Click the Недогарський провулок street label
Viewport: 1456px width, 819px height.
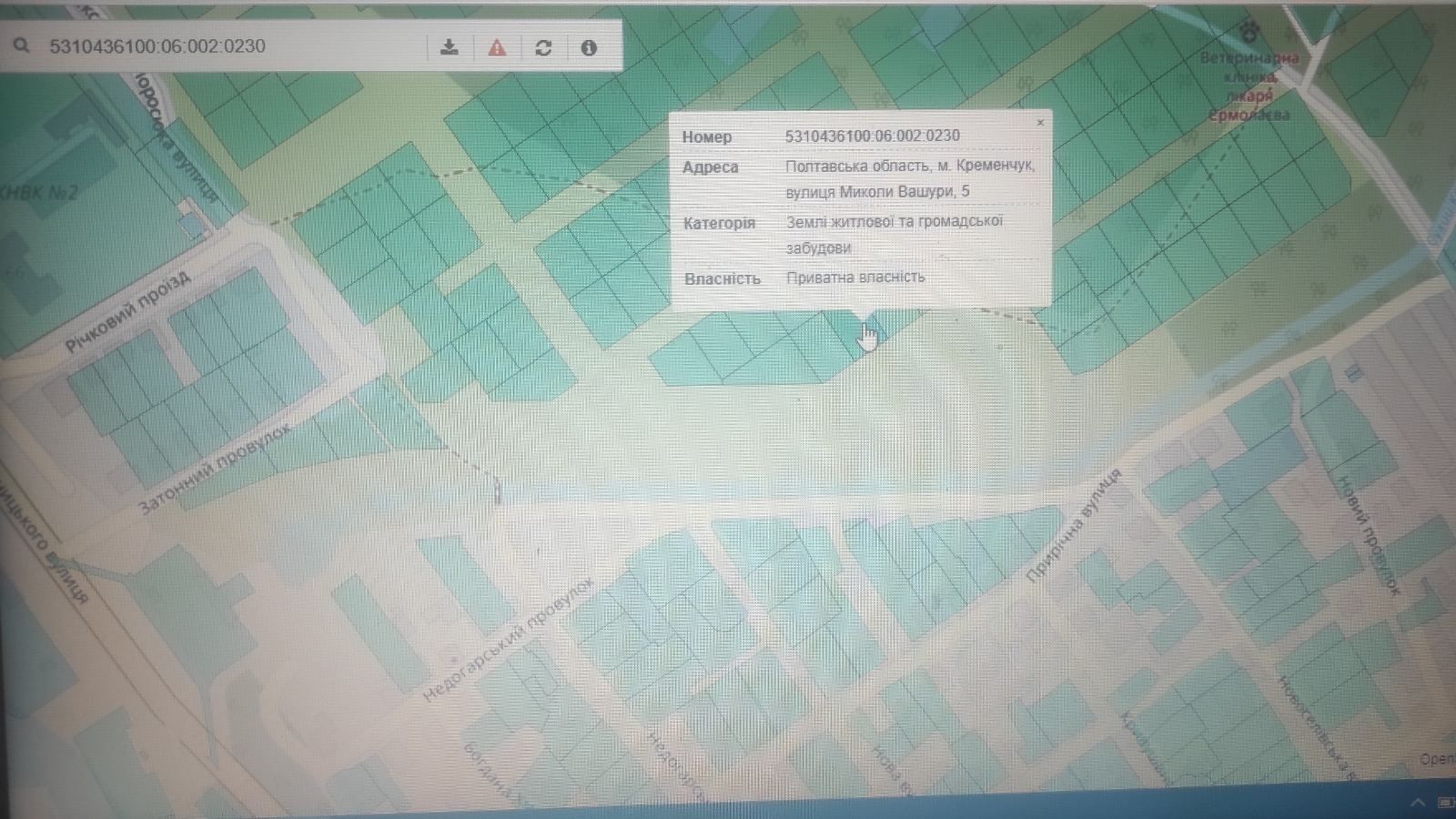[x=510, y=639]
